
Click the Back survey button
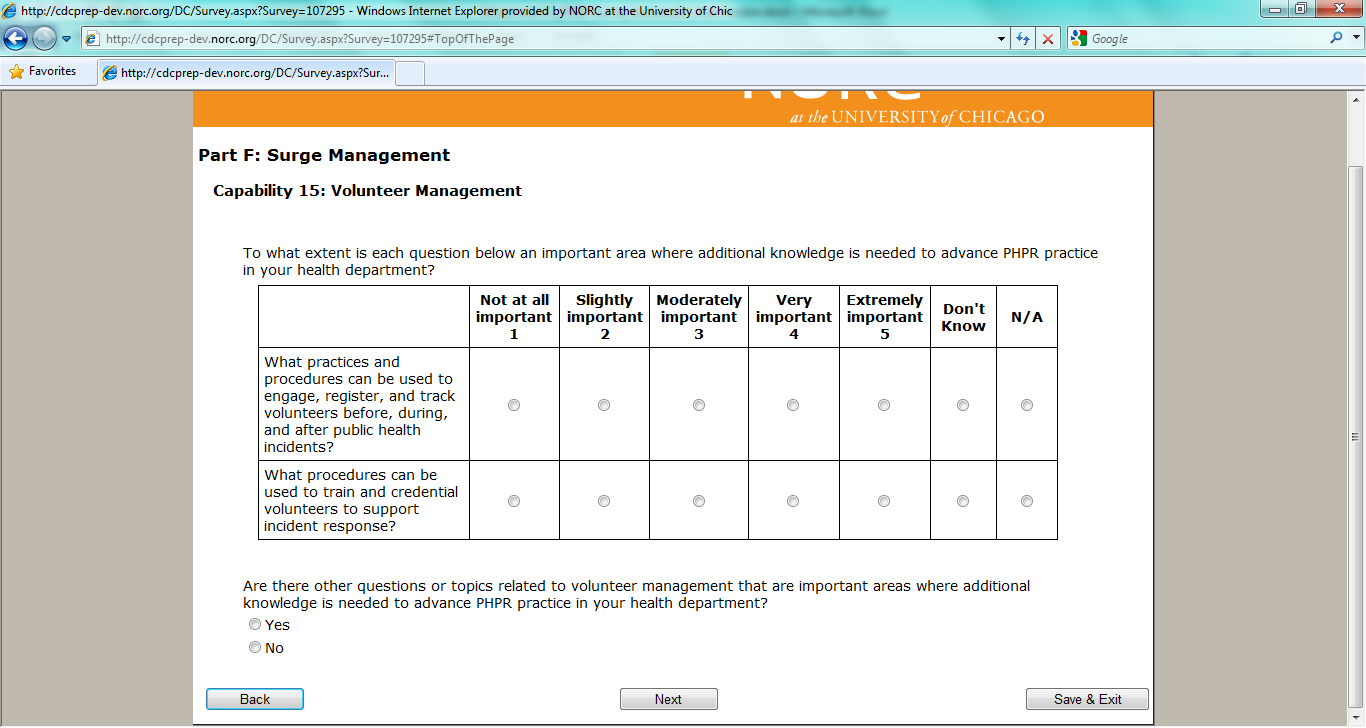click(255, 699)
